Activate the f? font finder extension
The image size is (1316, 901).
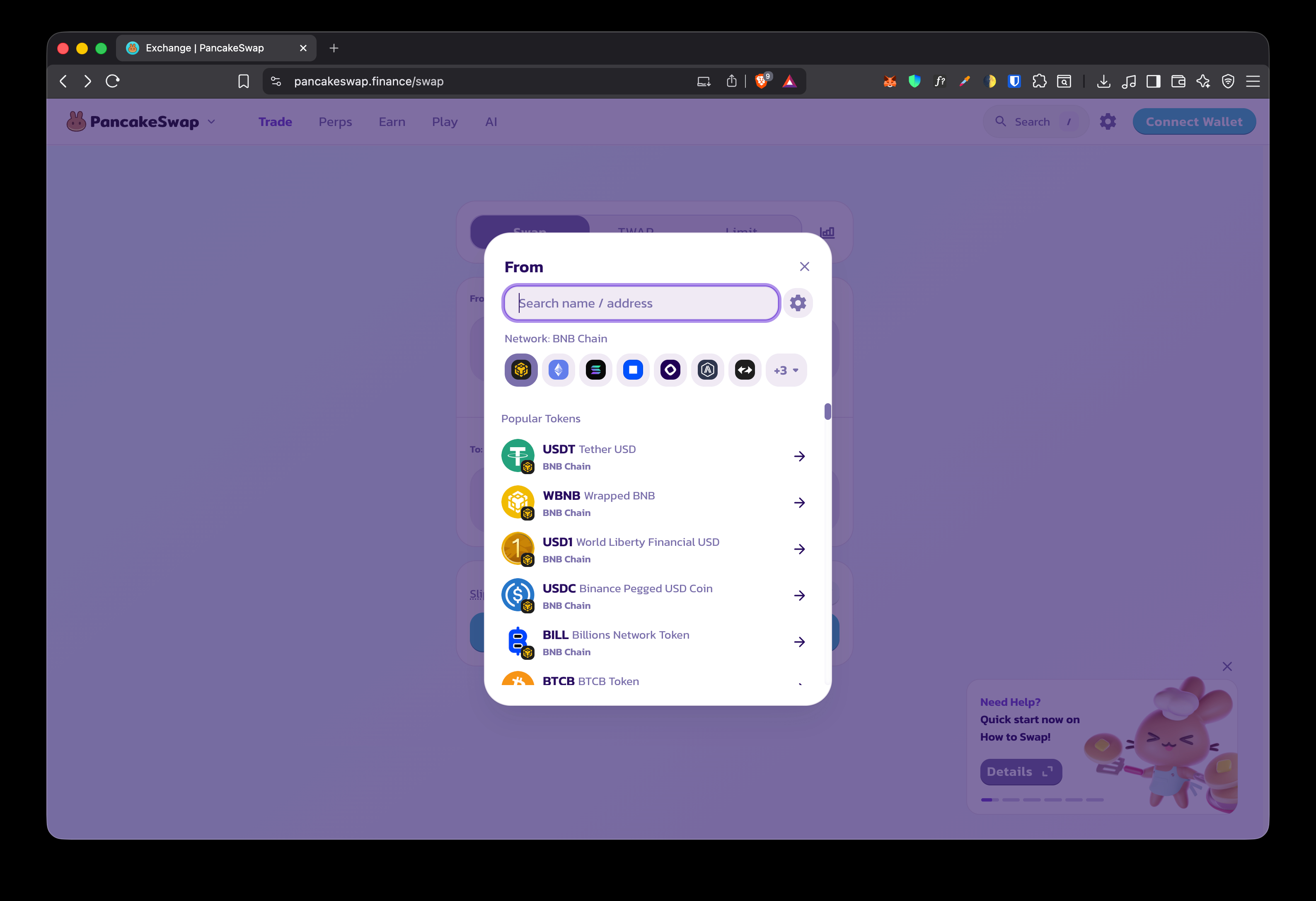[x=940, y=82]
